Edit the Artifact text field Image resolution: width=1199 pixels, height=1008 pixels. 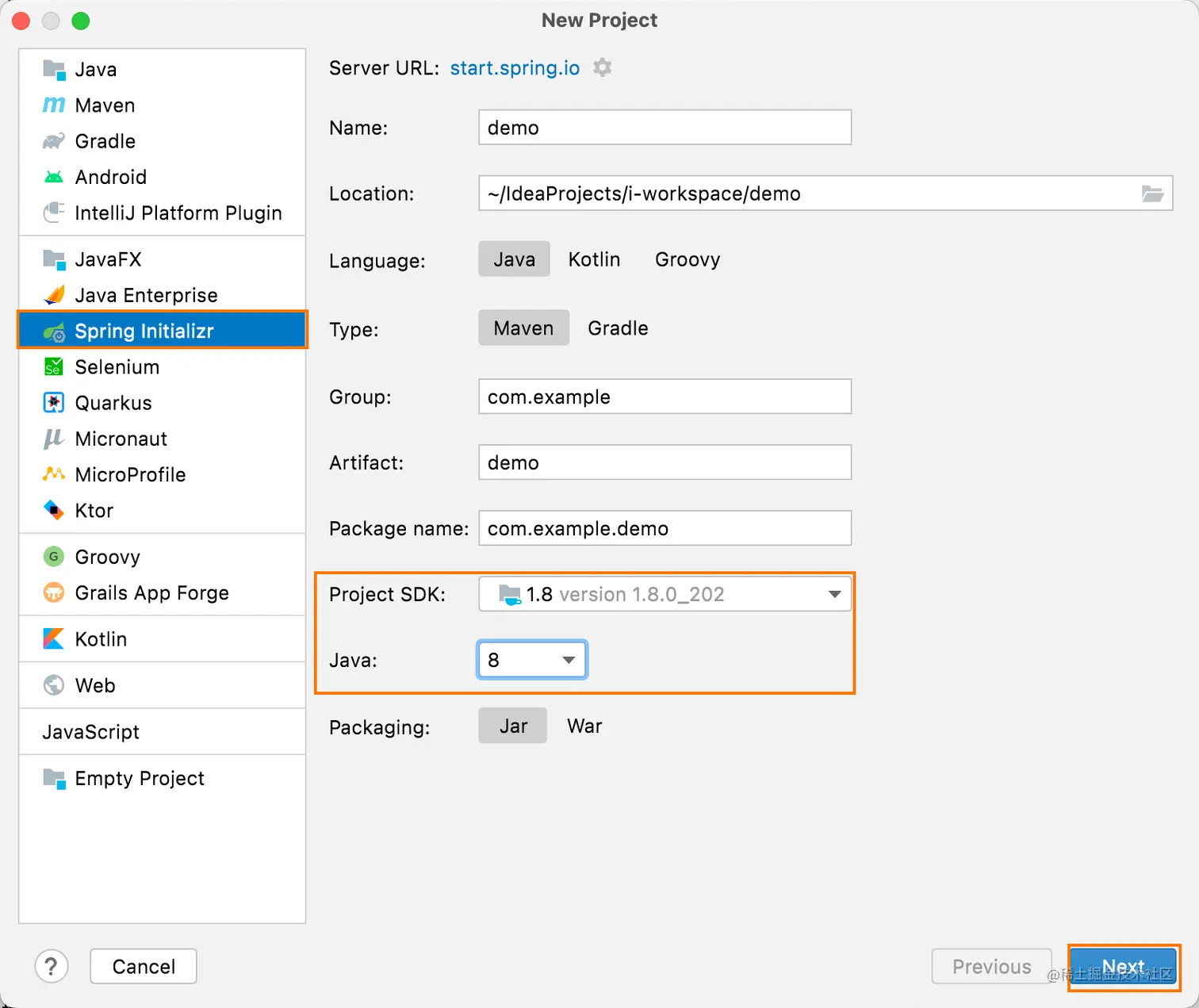pos(665,462)
